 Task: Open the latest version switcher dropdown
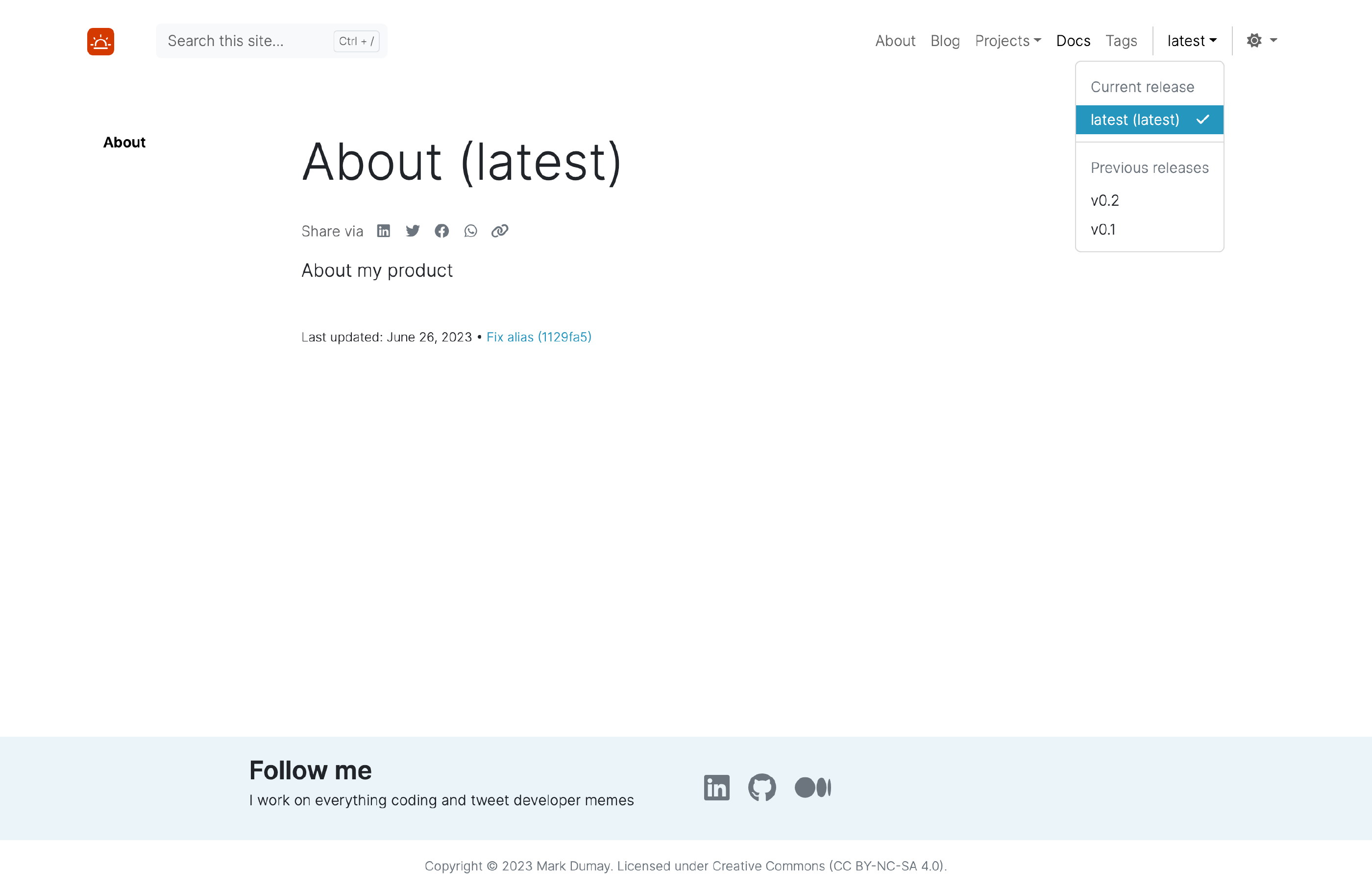tap(1191, 40)
